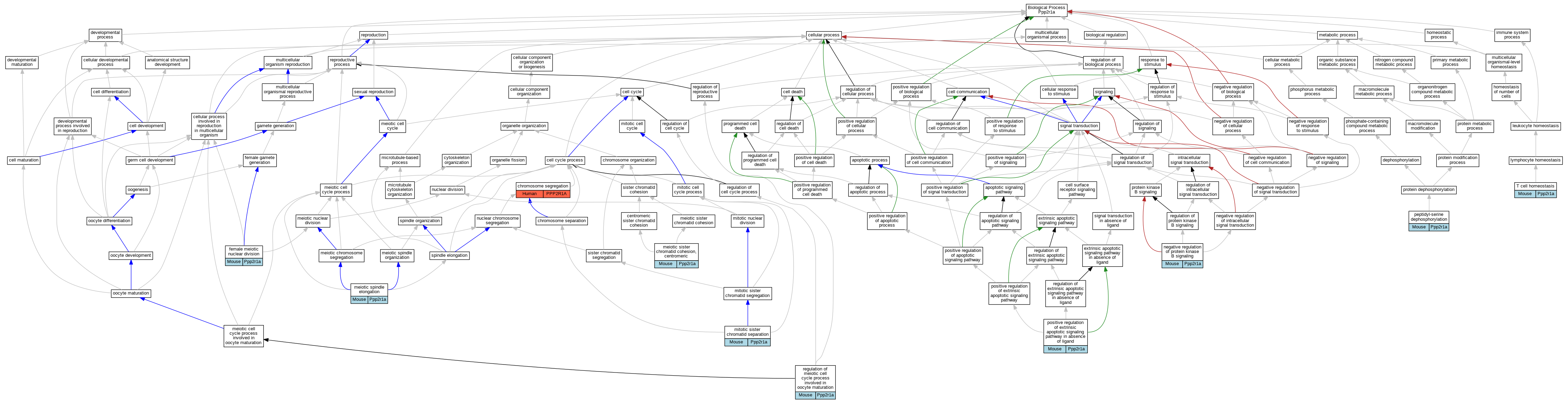1568x403 pixels.
Task: Select the 'cellular response to stimulus' node
Action: tap(1059, 92)
